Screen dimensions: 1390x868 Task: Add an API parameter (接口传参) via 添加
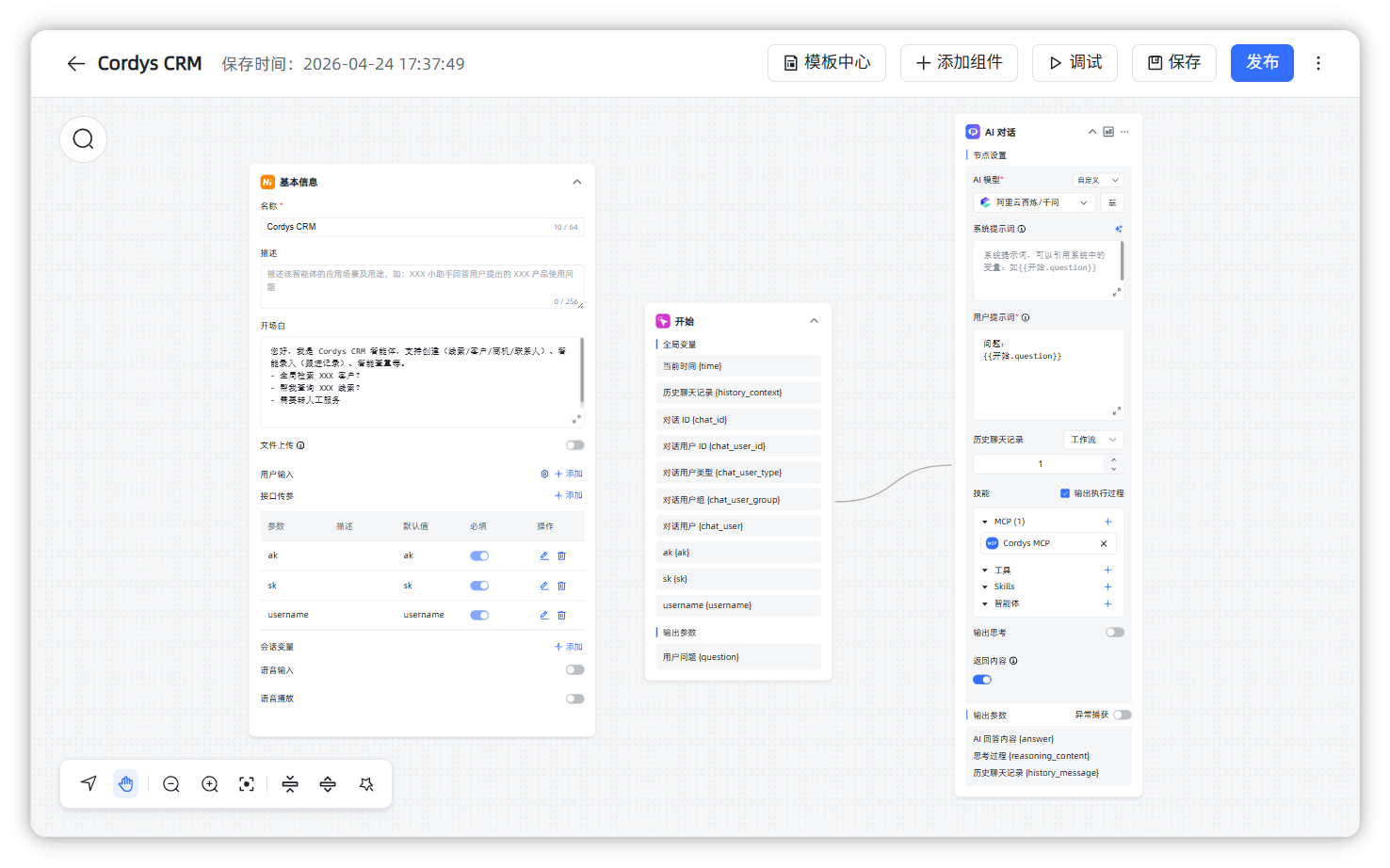pyautogui.click(x=569, y=495)
